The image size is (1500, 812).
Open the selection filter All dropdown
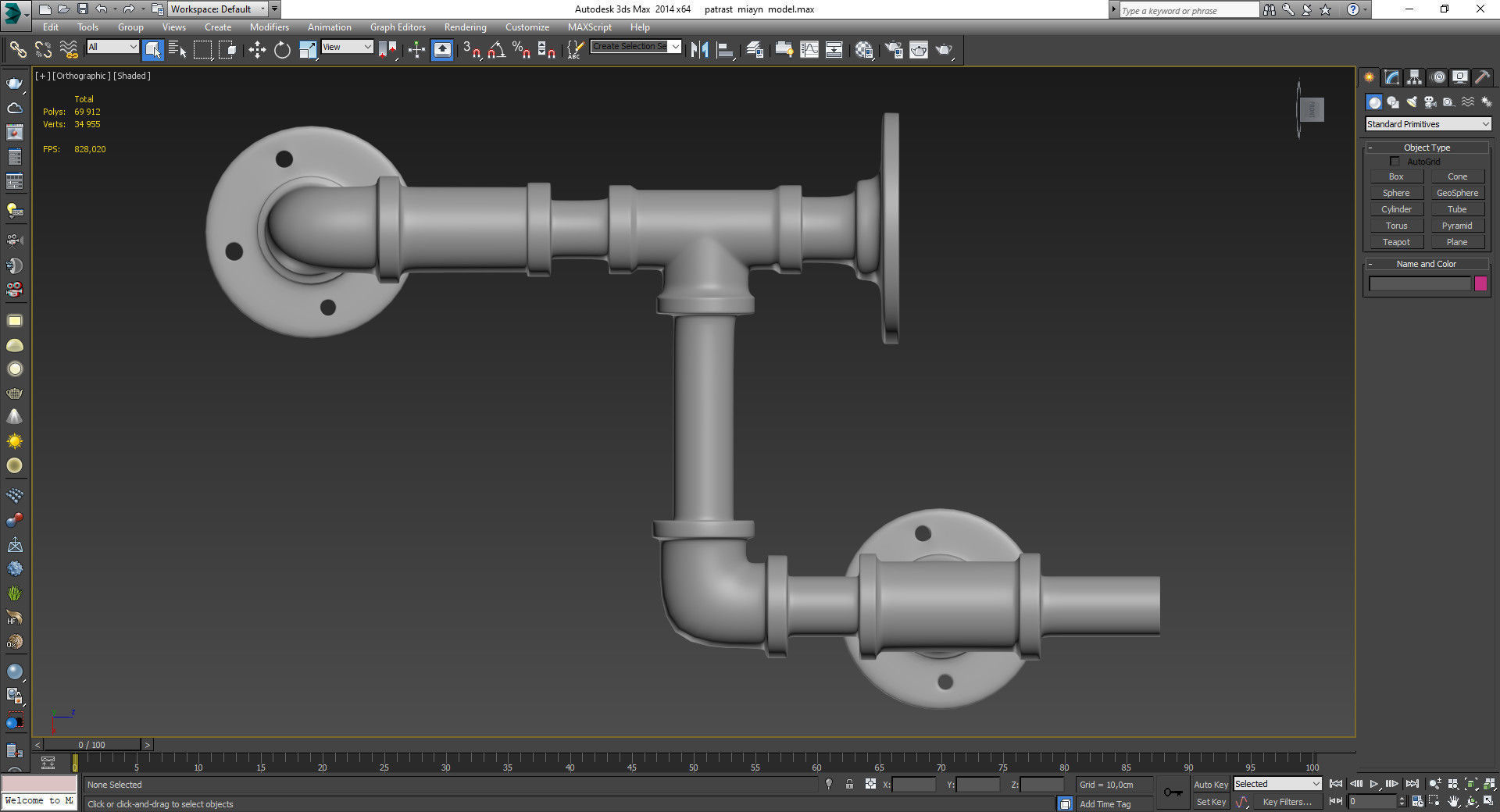click(x=112, y=47)
